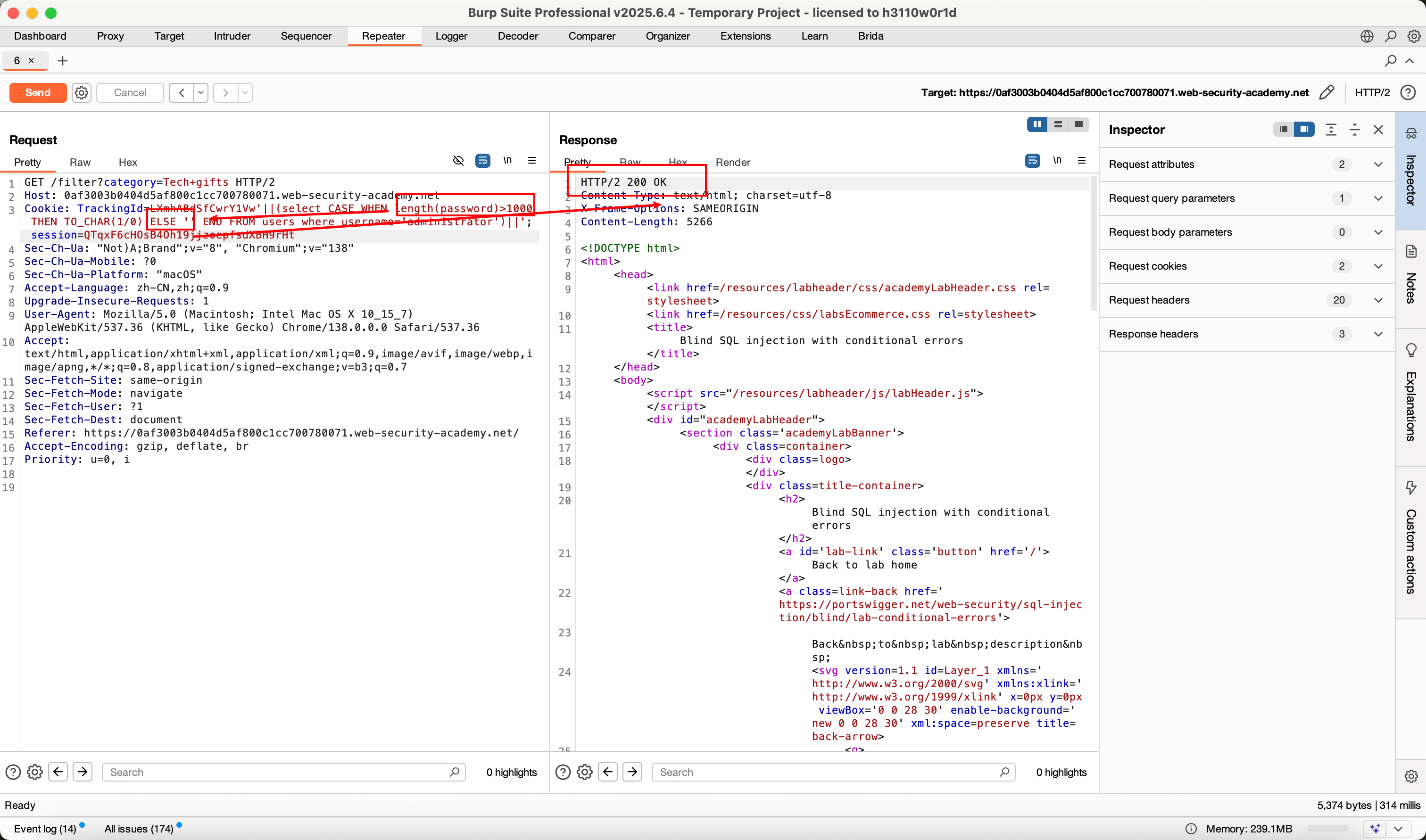Expand Response headers section

1247,334
